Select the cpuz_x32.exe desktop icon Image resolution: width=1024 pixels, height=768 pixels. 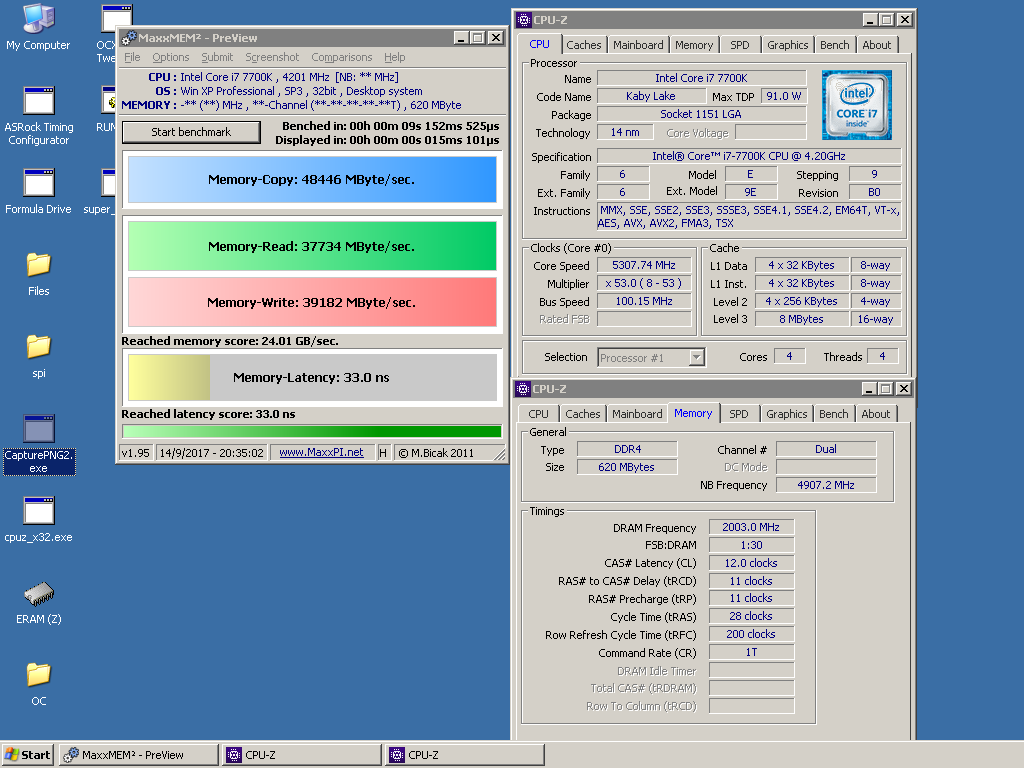click(39, 520)
